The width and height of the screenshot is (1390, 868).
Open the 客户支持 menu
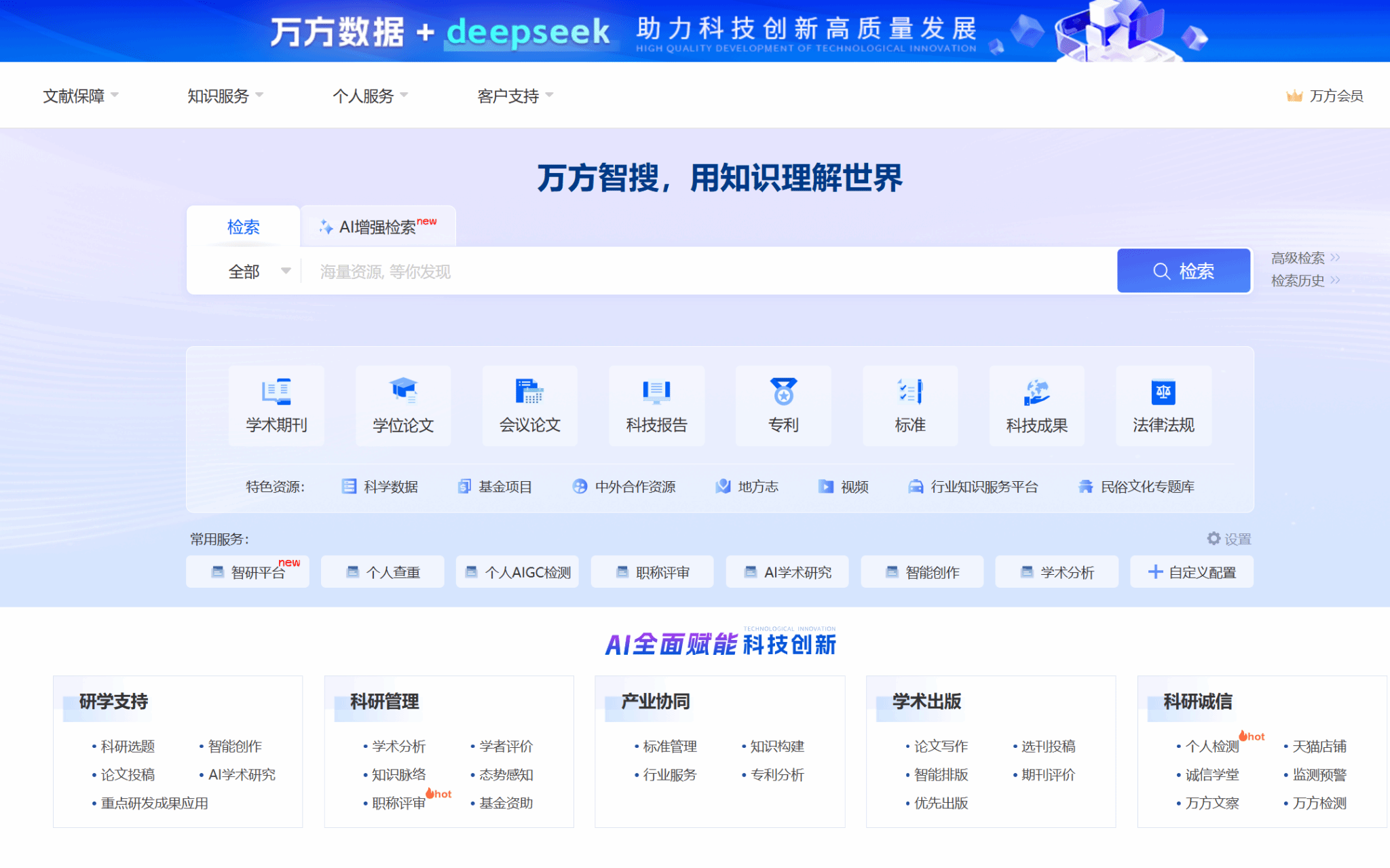point(514,96)
